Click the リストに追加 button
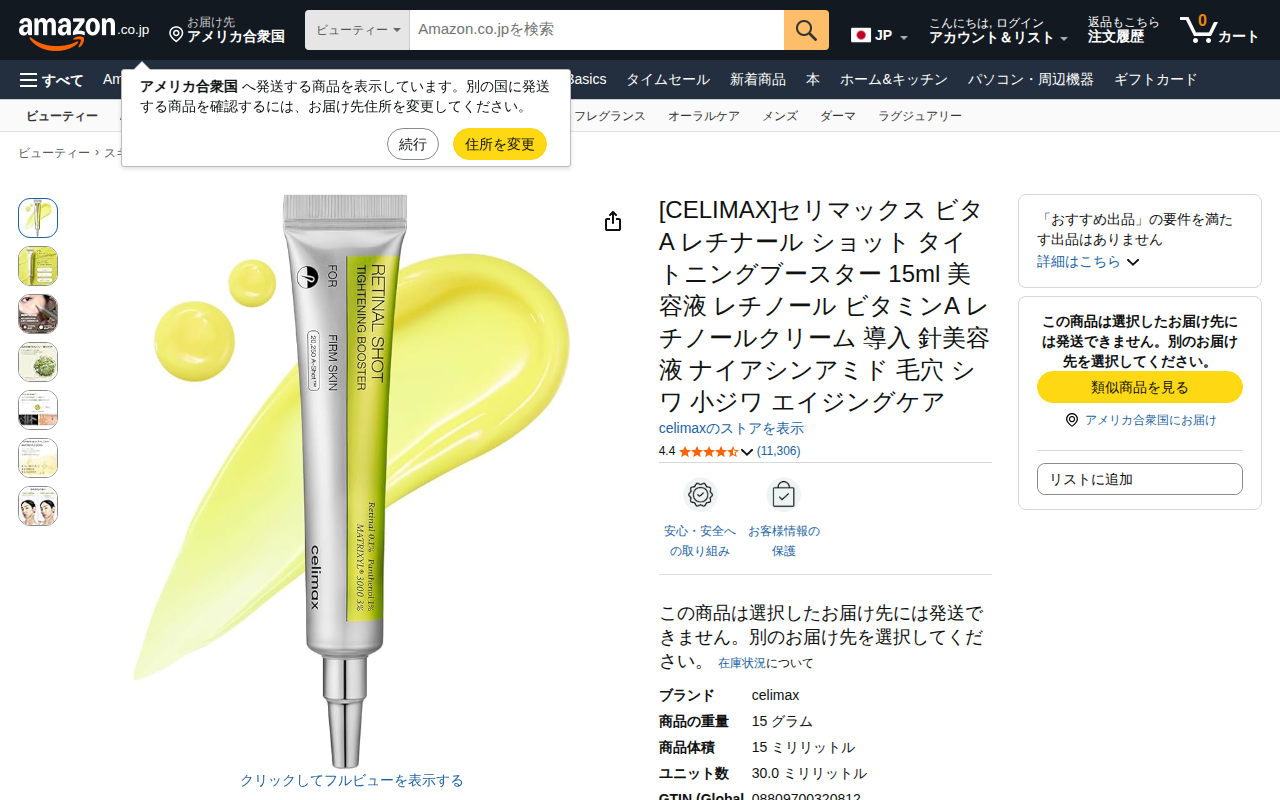This screenshot has height=800, width=1280. (x=1140, y=479)
